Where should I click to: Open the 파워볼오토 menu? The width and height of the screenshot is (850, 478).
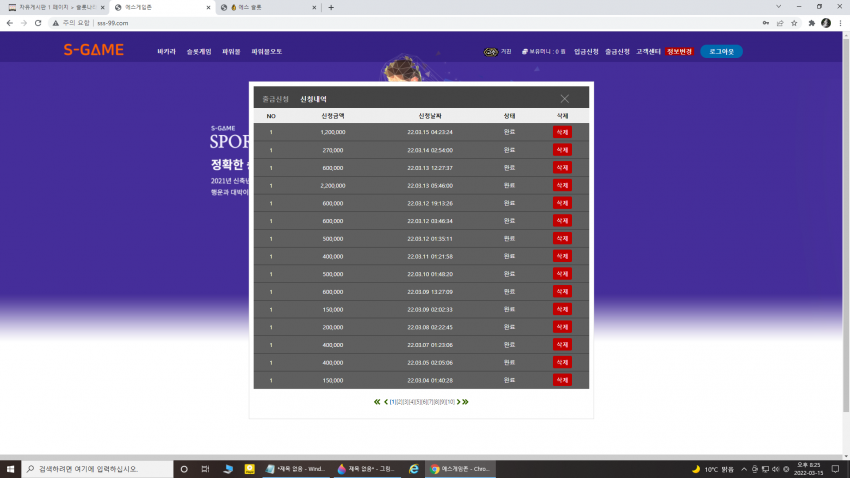pos(267,51)
